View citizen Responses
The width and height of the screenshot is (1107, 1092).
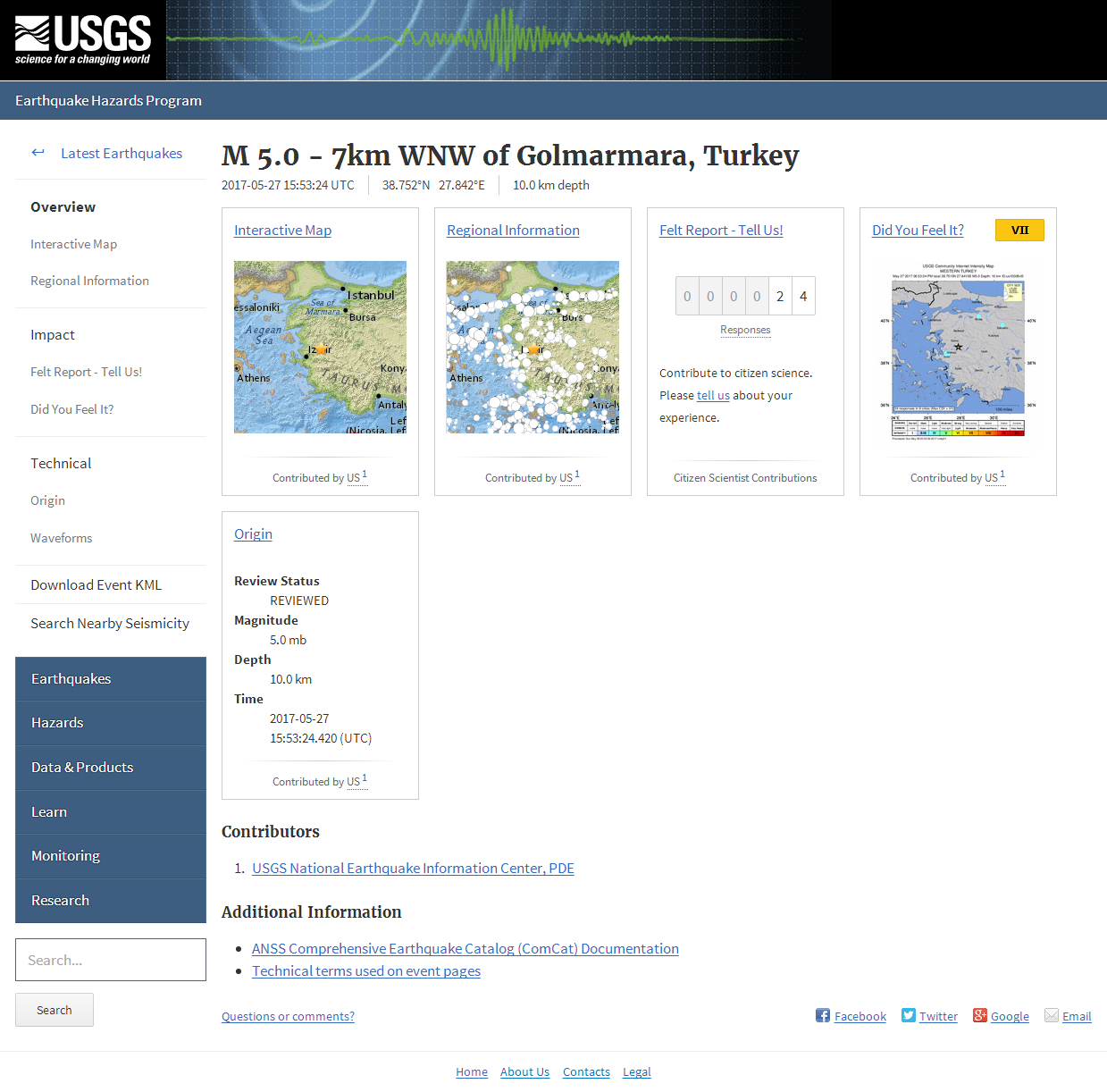(x=745, y=330)
